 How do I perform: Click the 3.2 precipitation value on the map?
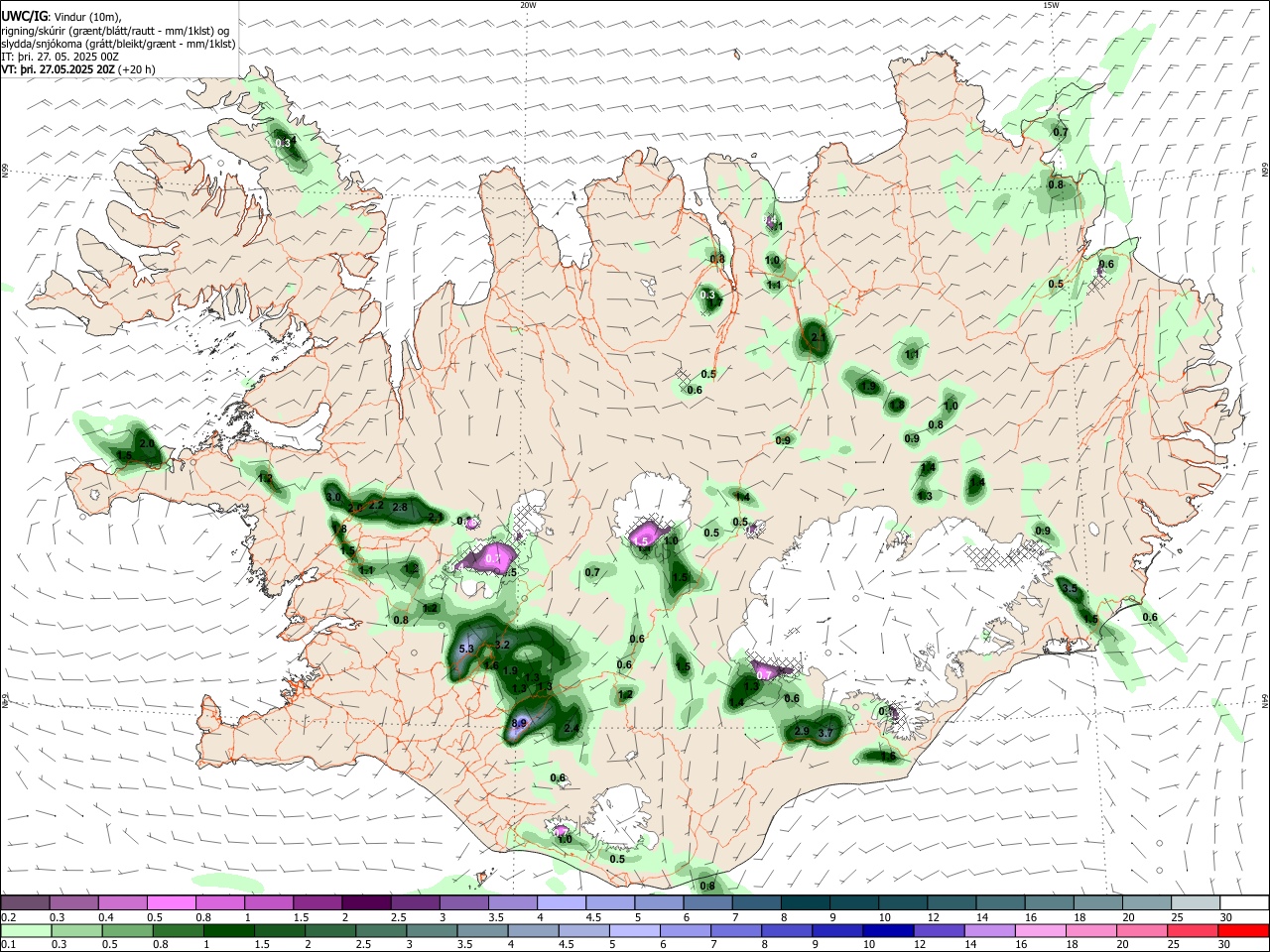tap(502, 645)
